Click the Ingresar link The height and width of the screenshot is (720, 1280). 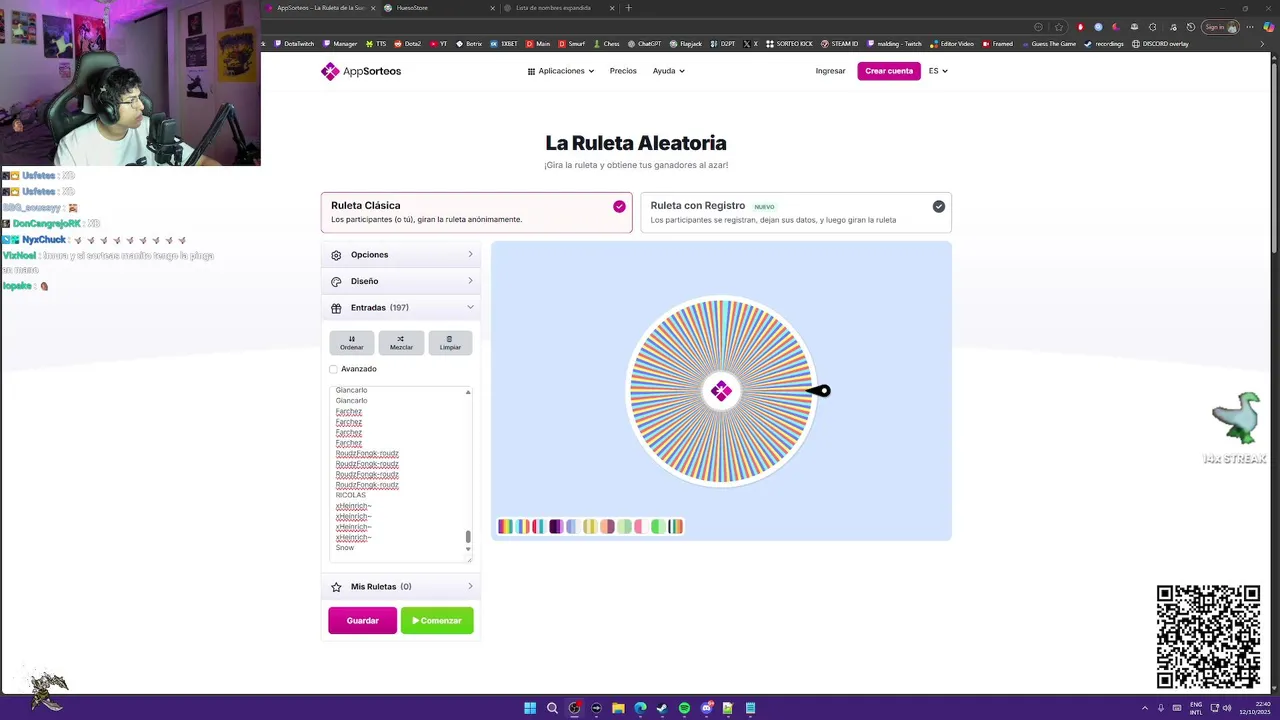830,71
